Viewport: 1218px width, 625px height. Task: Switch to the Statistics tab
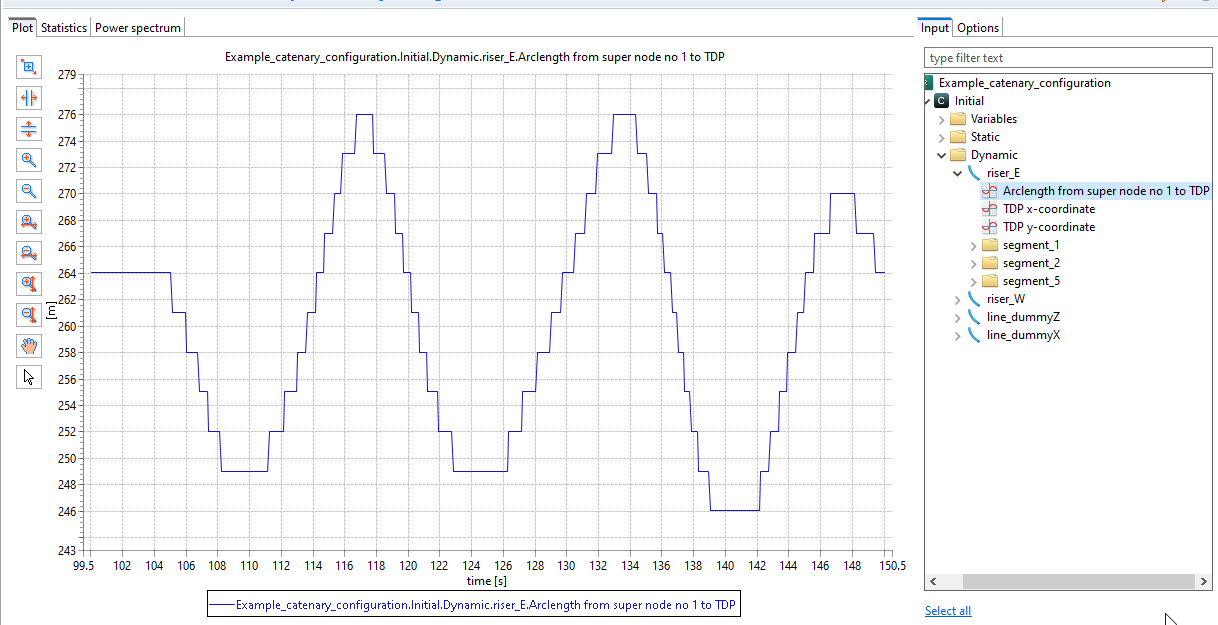coord(64,28)
